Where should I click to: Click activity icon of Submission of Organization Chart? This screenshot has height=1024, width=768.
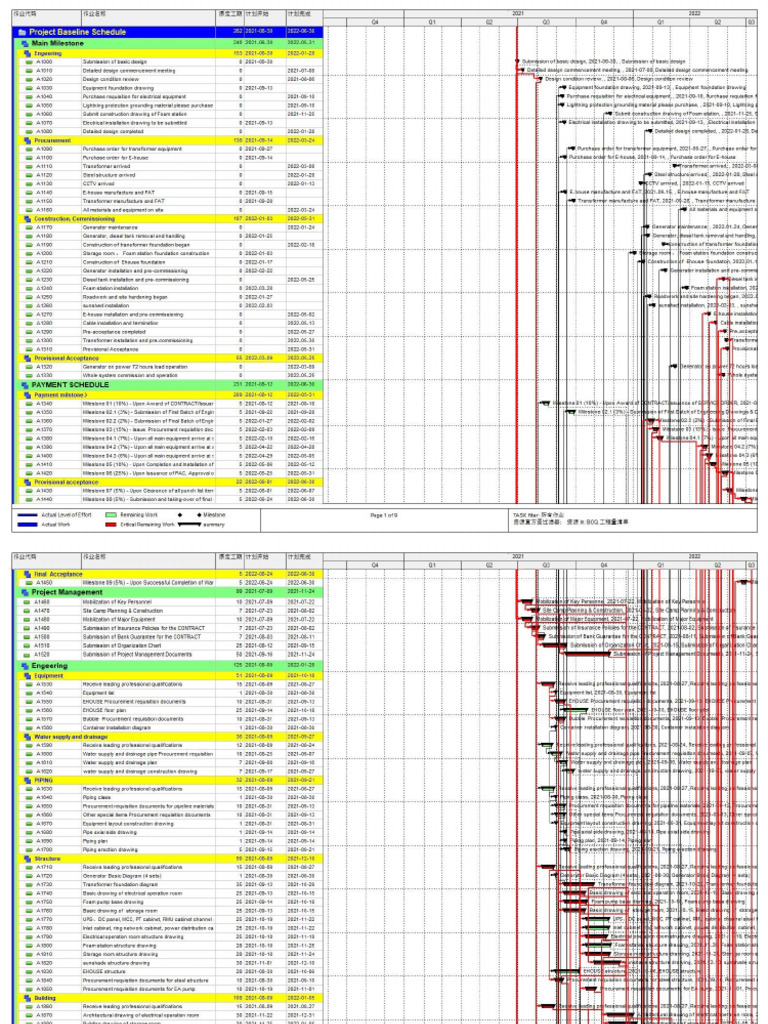[x=29, y=645]
